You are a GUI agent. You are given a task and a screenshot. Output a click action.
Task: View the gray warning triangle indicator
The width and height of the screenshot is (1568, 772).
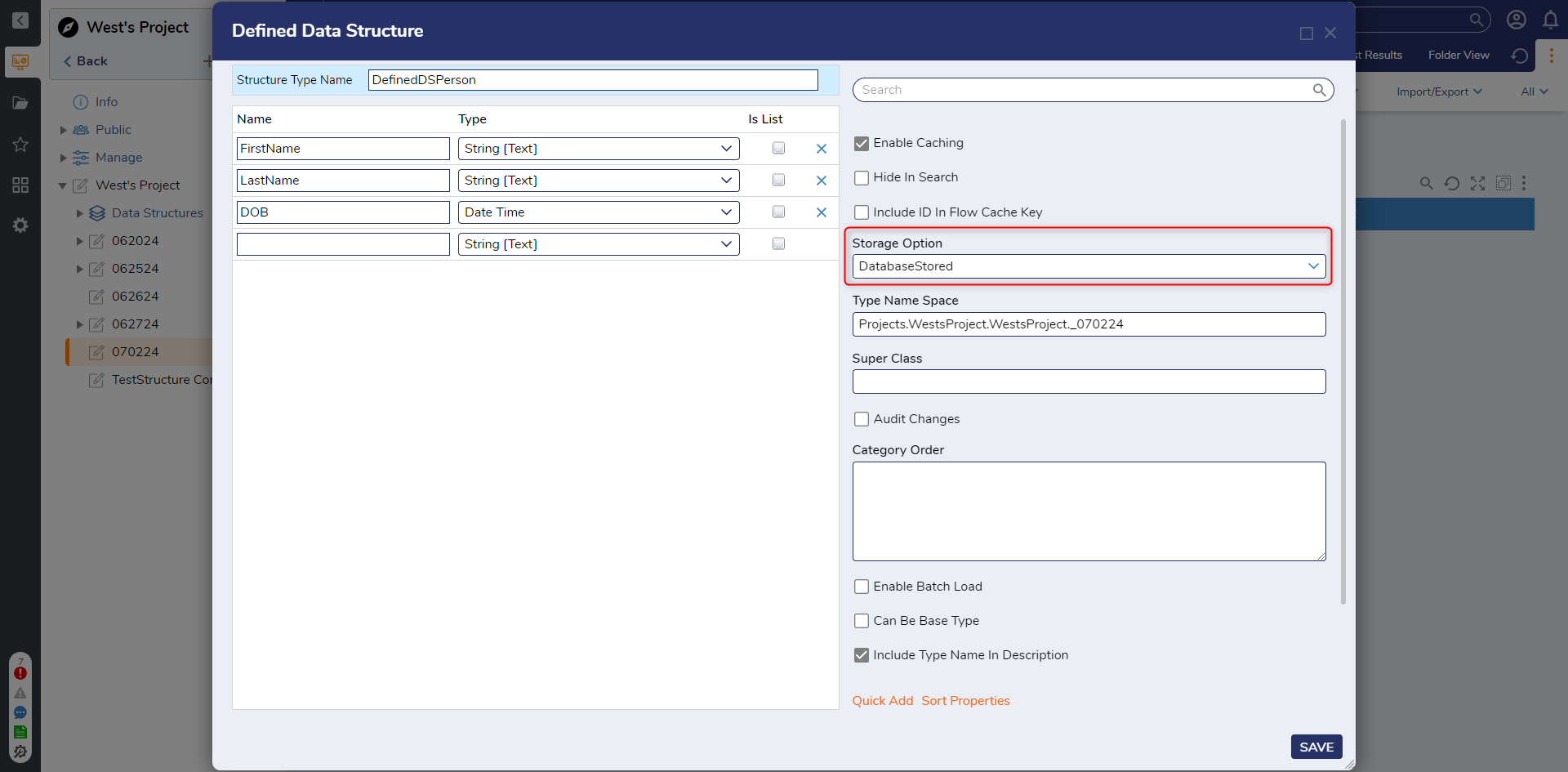tap(20, 693)
